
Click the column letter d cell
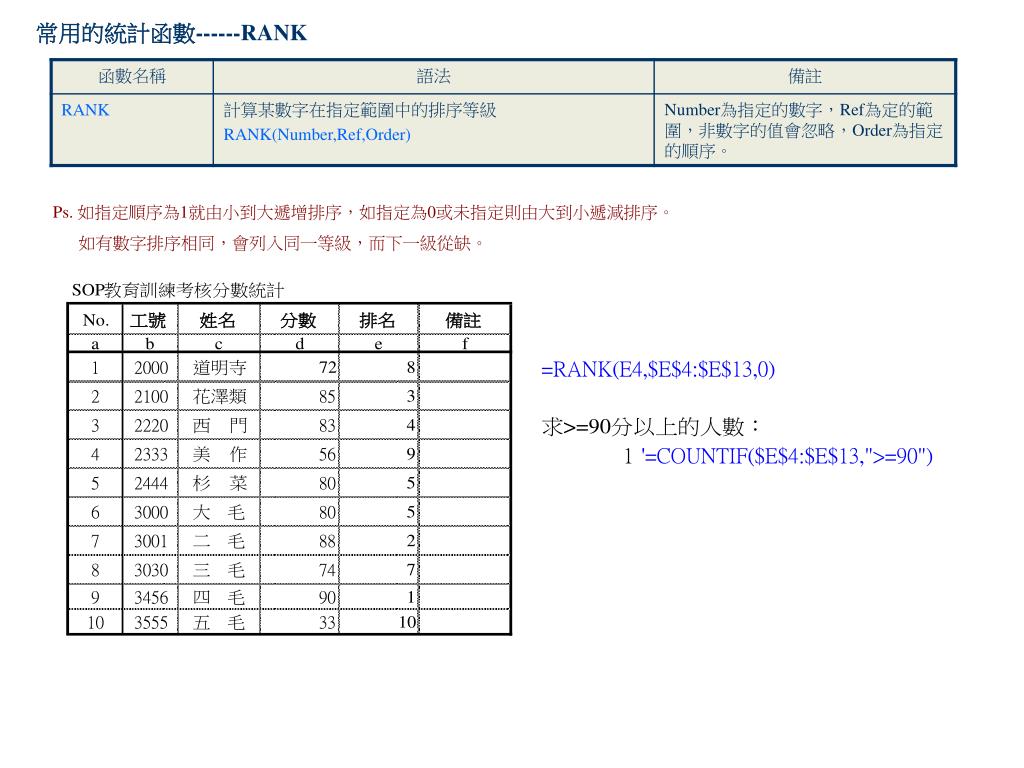[299, 344]
